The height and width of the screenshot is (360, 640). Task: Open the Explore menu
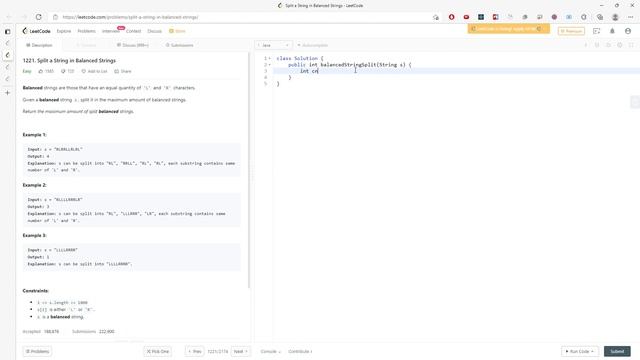64,31
